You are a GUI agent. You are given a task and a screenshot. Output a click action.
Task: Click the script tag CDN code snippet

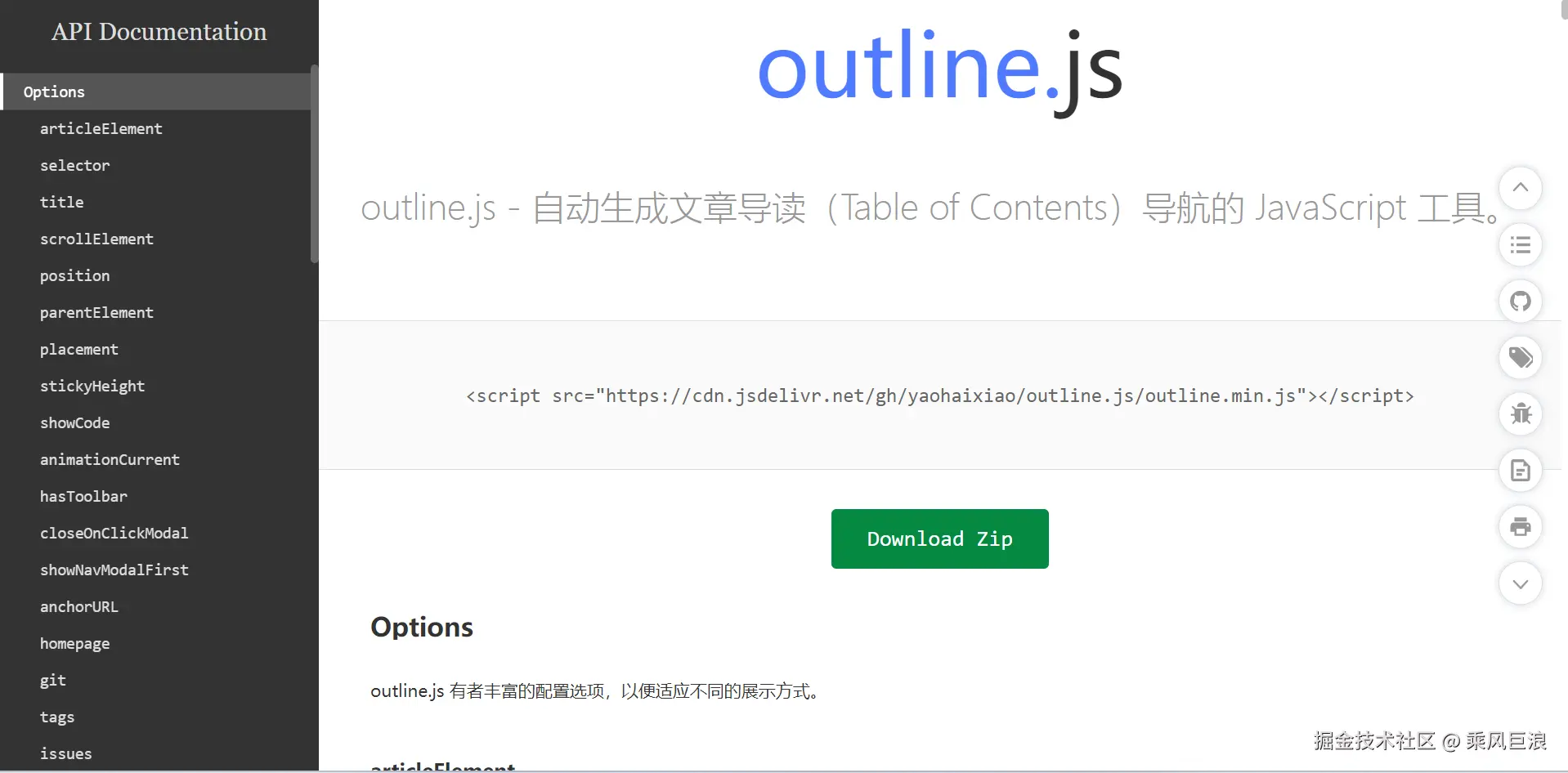(939, 395)
